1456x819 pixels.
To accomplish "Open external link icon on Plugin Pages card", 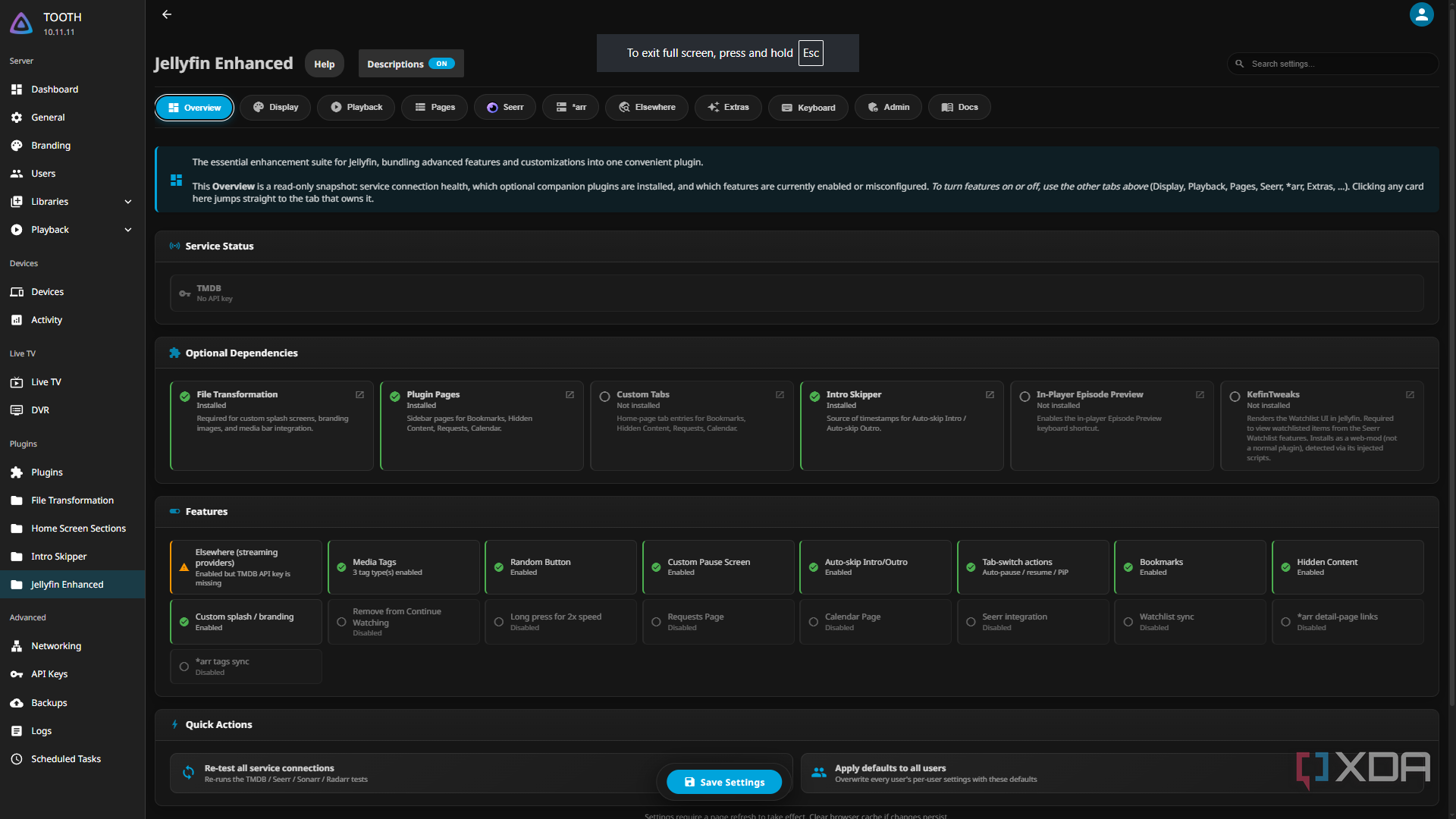I will point(570,395).
